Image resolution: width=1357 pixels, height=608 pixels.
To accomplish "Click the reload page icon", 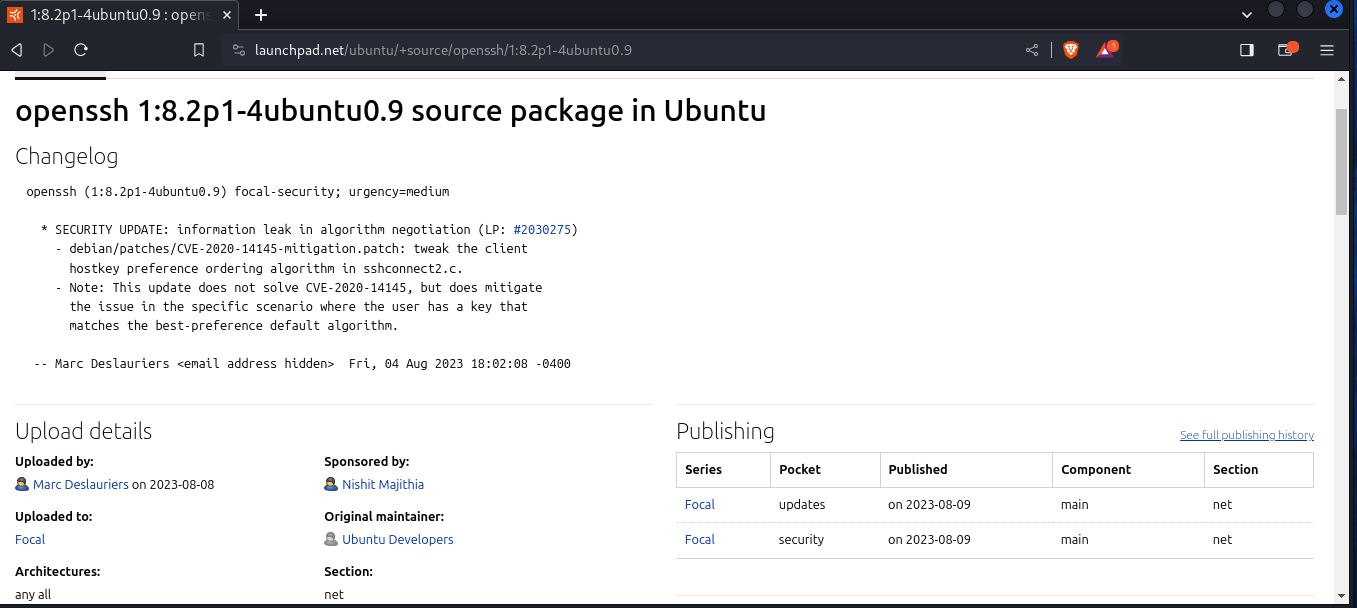I will click(81, 50).
